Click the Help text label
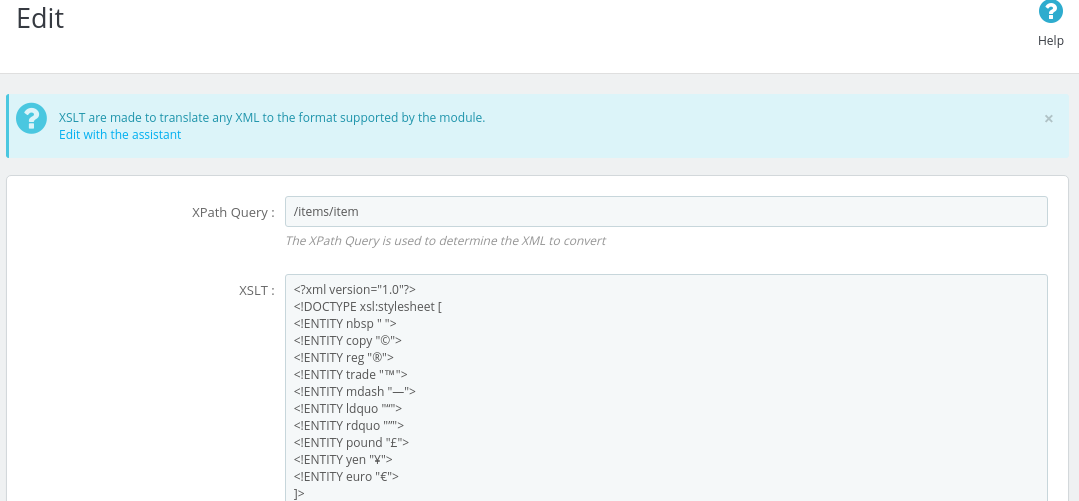This screenshot has height=501, width=1079. tap(1050, 41)
